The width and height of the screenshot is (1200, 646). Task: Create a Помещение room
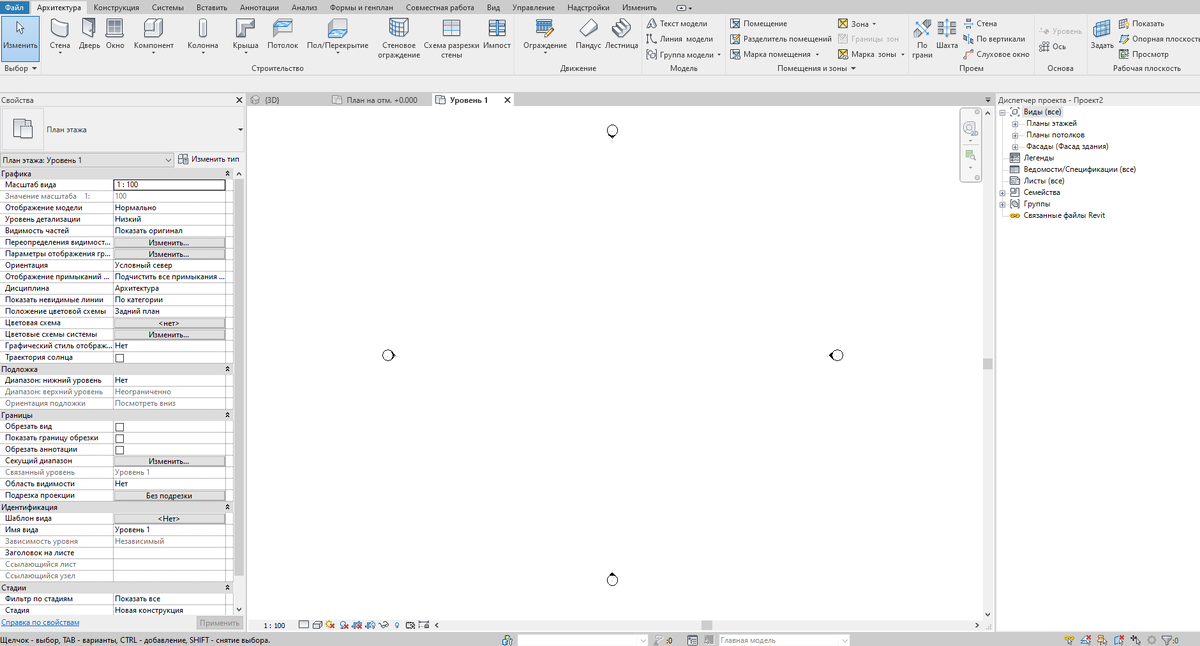(x=758, y=23)
